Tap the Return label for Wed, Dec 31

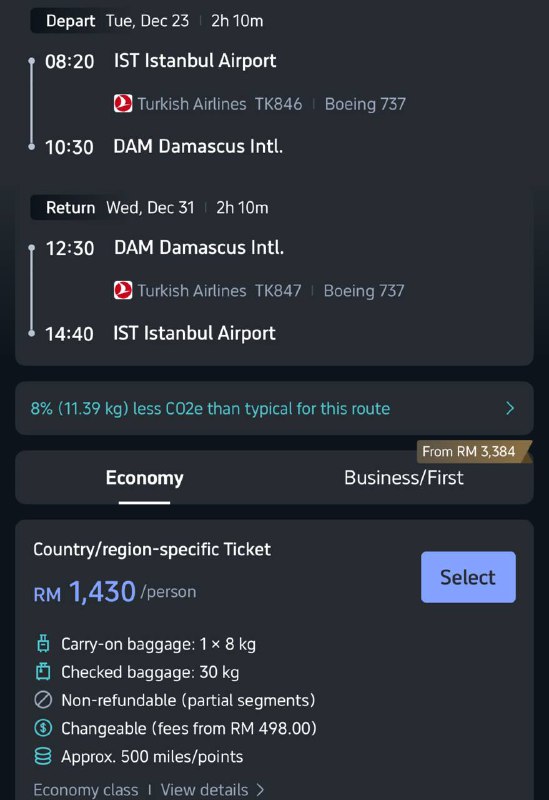tap(70, 208)
